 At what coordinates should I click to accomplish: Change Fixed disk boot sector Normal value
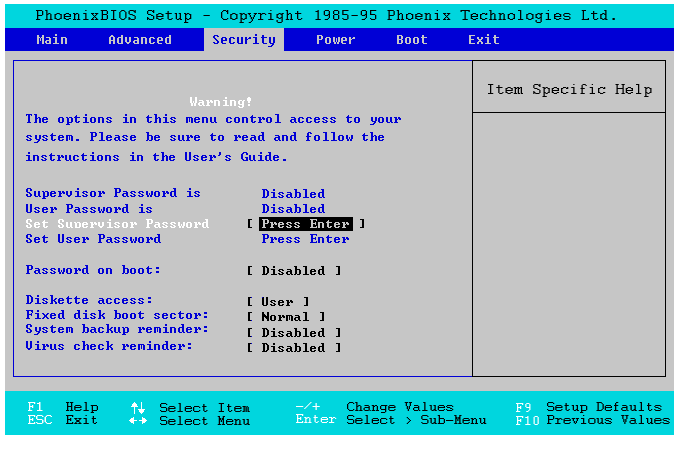[285, 317]
